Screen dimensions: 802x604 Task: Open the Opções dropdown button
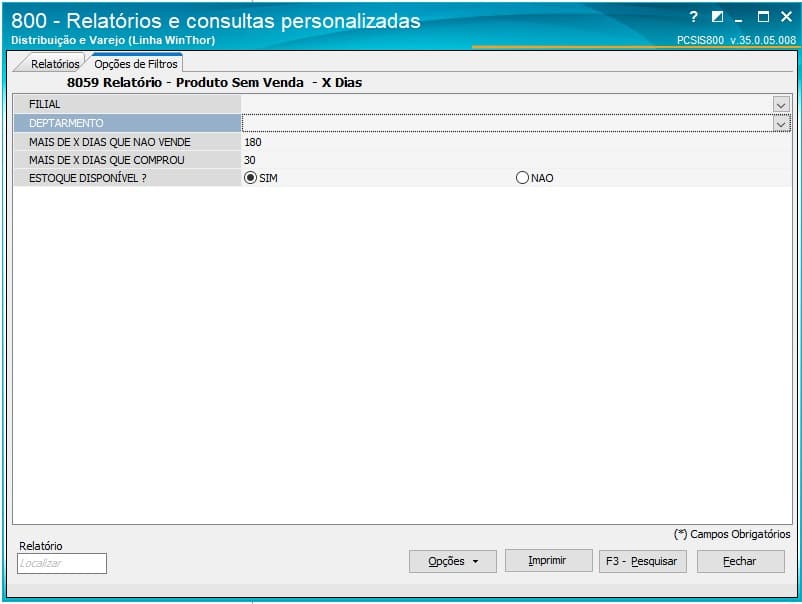(x=453, y=561)
